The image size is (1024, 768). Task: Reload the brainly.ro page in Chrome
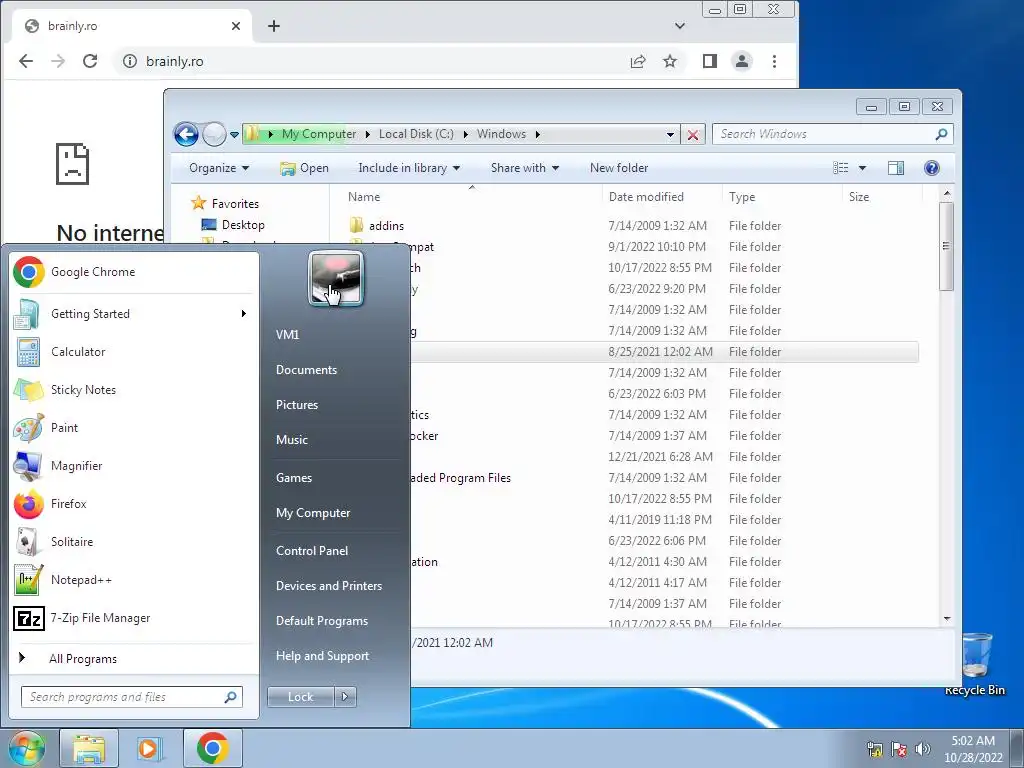90,61
